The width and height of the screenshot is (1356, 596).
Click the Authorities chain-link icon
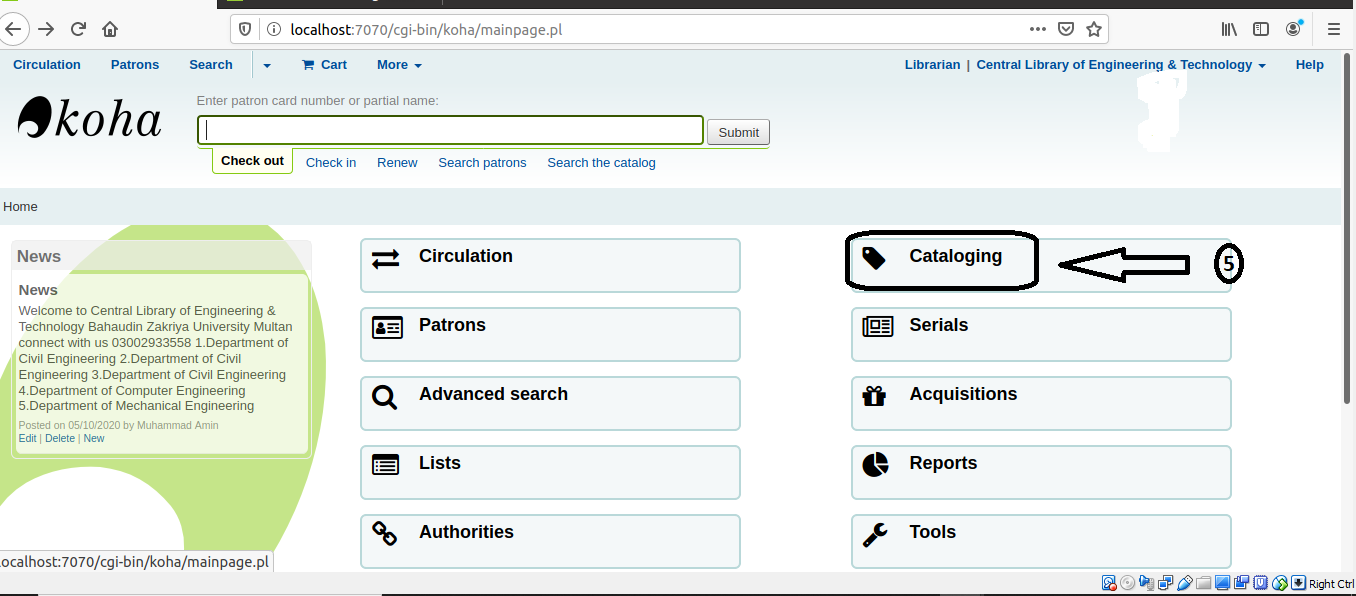pyautogui.click(x=384, y=534)
